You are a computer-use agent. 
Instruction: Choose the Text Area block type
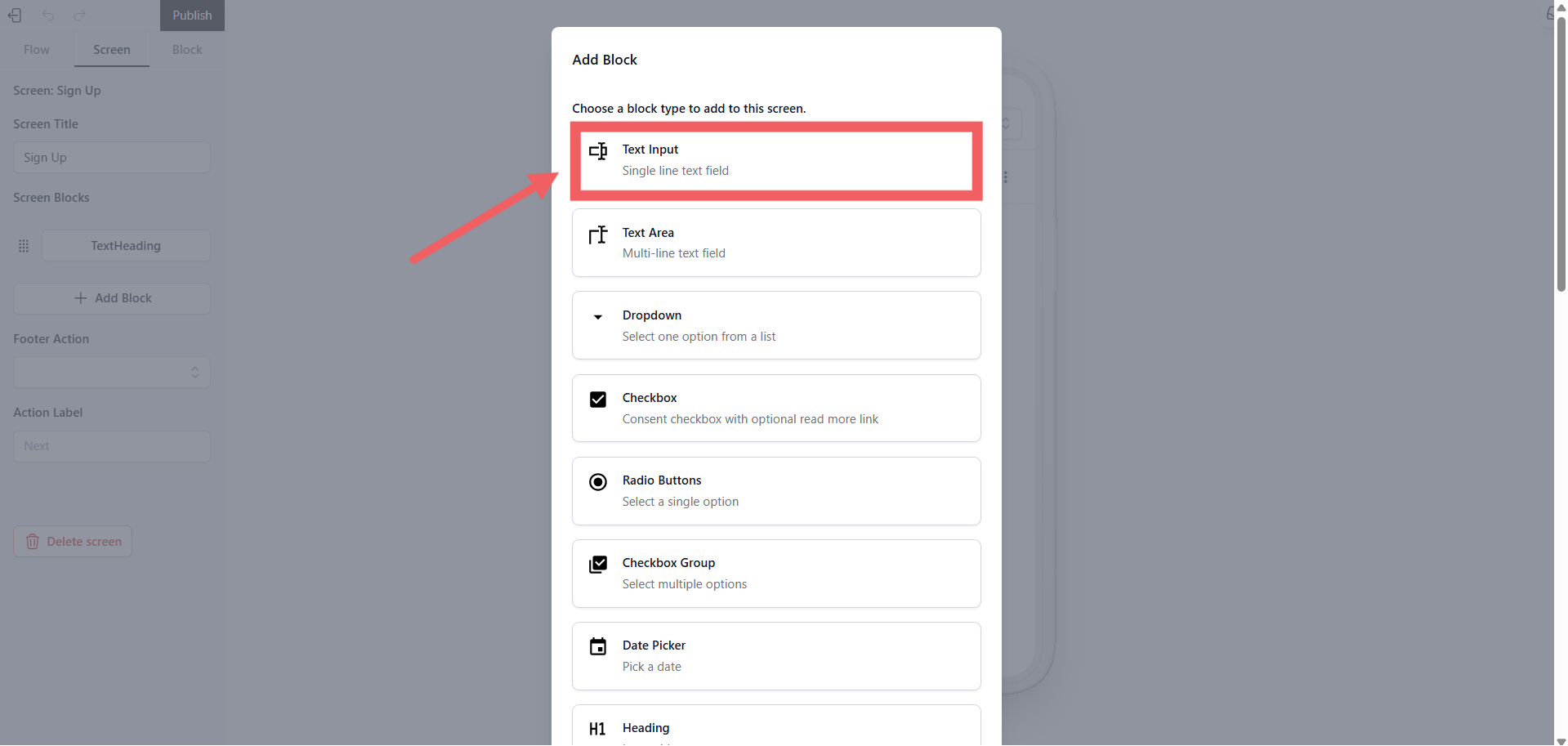pyautogui.click(x=776, y=243)
